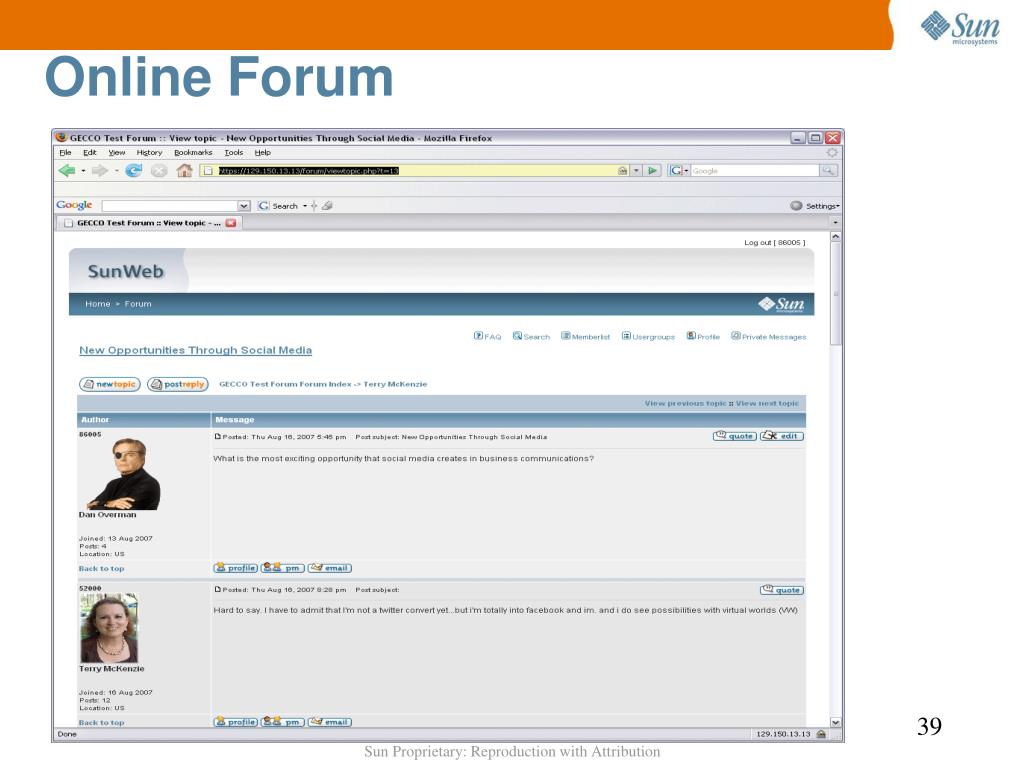This screenshot has width=1024, height=768.
Task: Close the GECCO Test Forum tab
Action: 231,223
